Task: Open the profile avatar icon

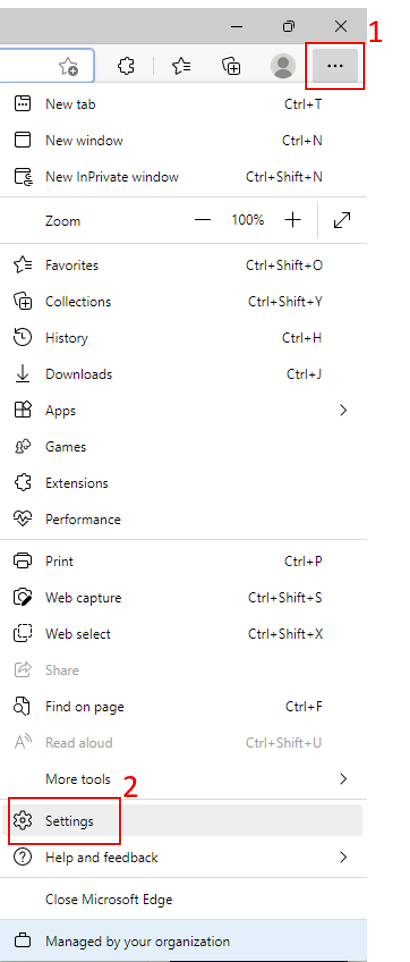Action: [x=283, y=66]
